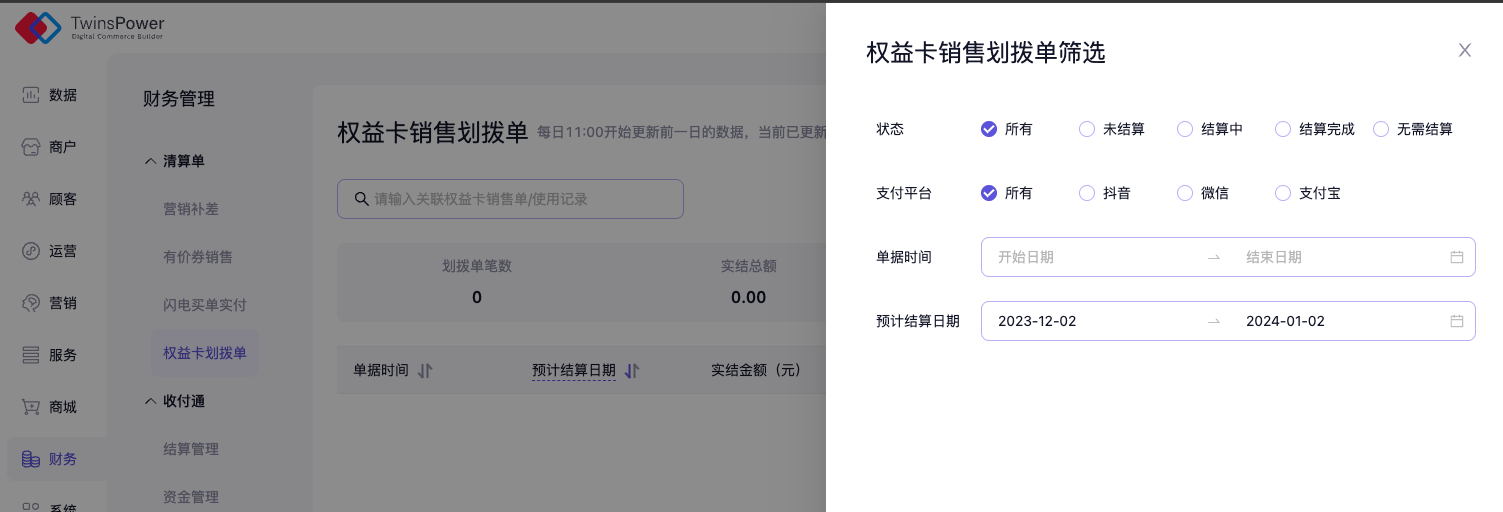This screenshot has height=512, width=1503.
Task: Collapse the 清算单 menu group
Action: pyautogui.click(x=150, y=161)
